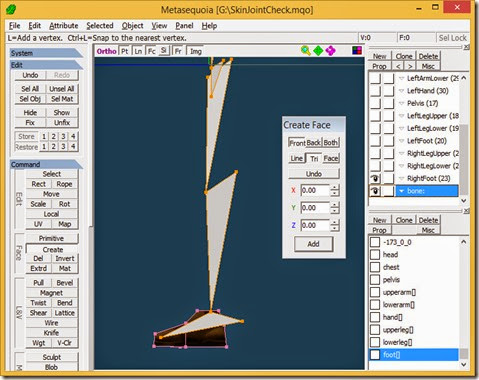Image resolution: width=479 pixels, height=380 pixels.
Task: Switch Ortho projection mode
Action: [x=106, y=51]
